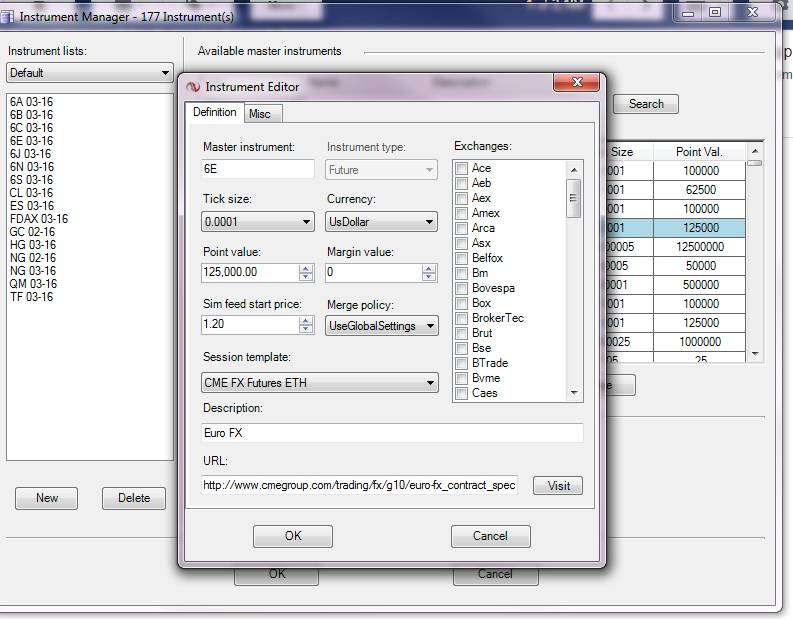Click the instruments table scroll-down arrow
Viewport: 793px width, 619px height.
(755, 354)
